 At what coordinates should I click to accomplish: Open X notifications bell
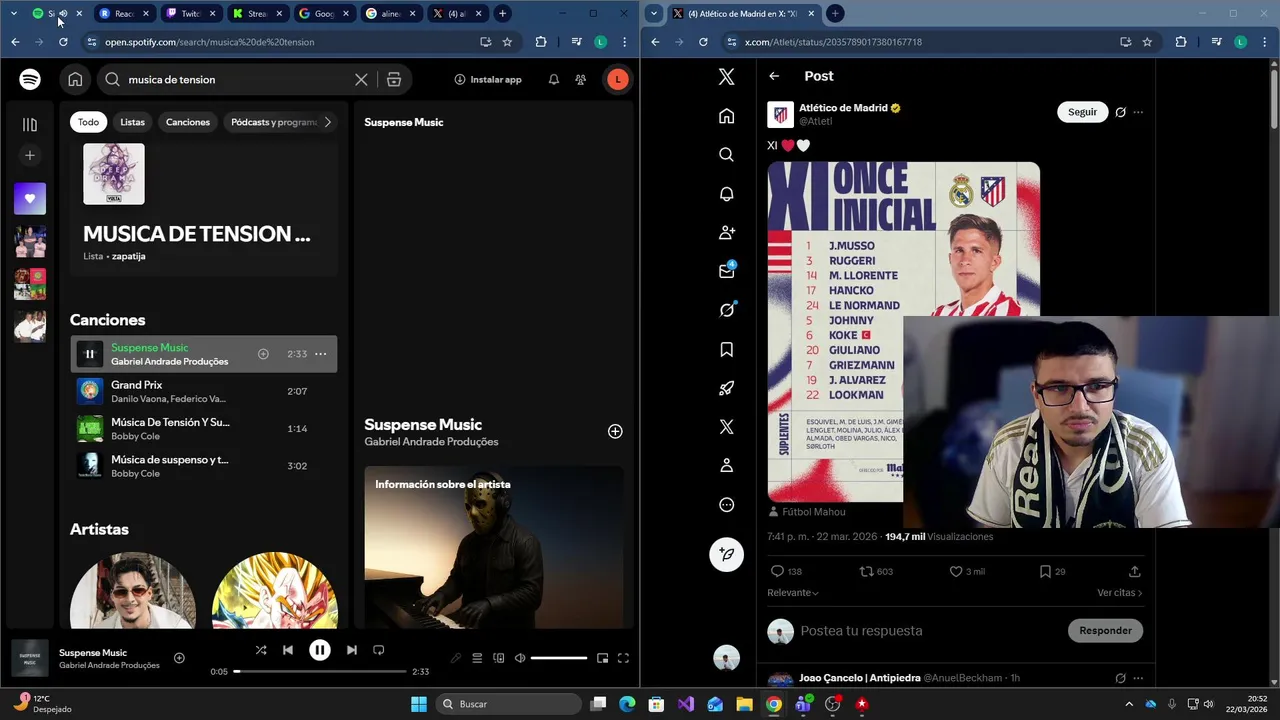[x=727, y=194]
